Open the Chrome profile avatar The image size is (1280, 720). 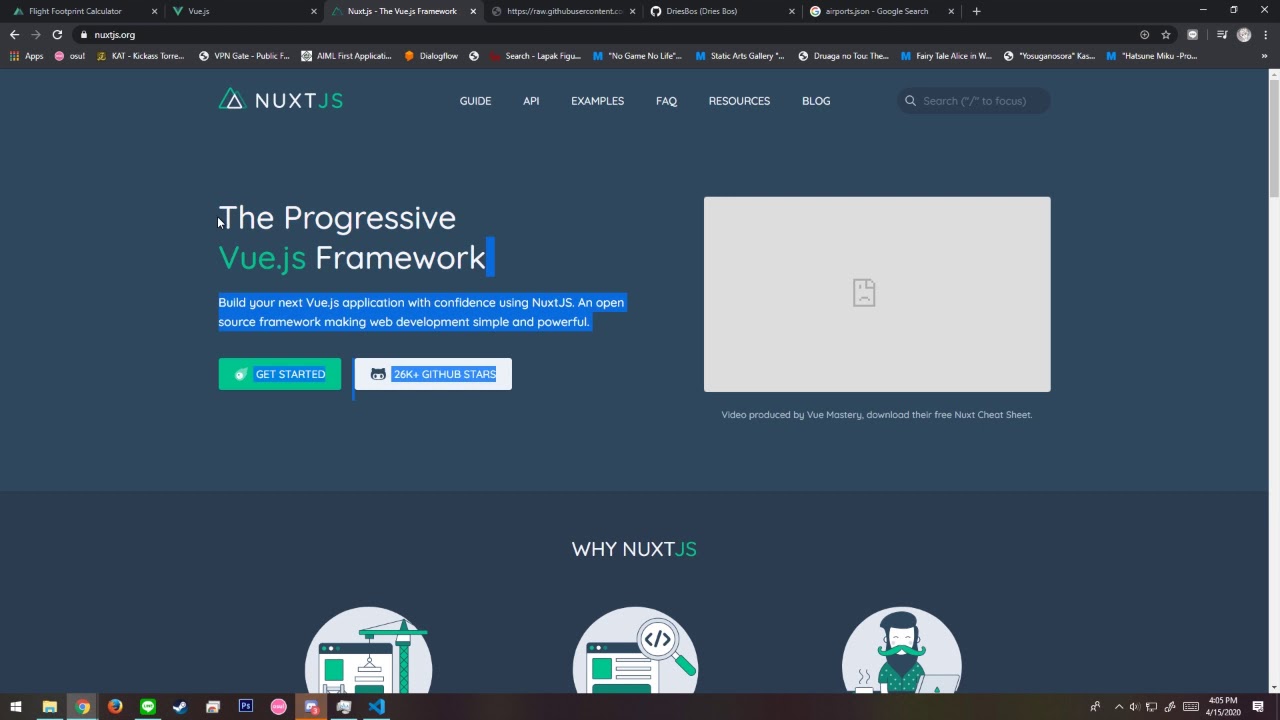coord(1244,34)
